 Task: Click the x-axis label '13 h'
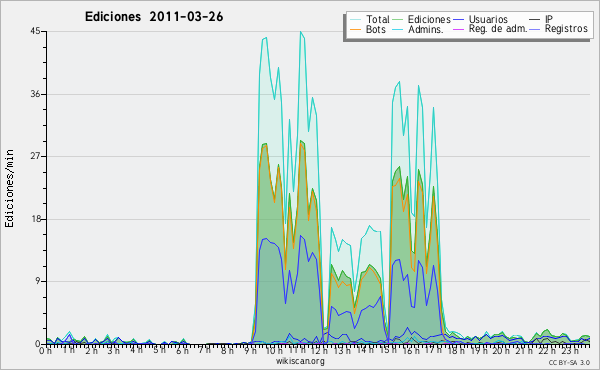click(342, 350)
